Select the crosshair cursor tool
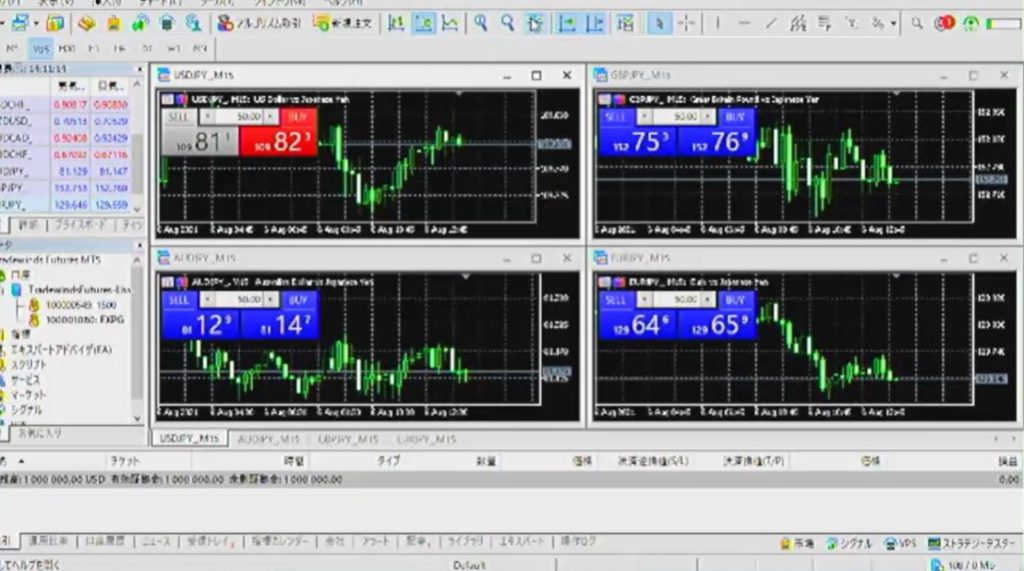This screenshot has height=571, width=1024. tap(687, 22)
